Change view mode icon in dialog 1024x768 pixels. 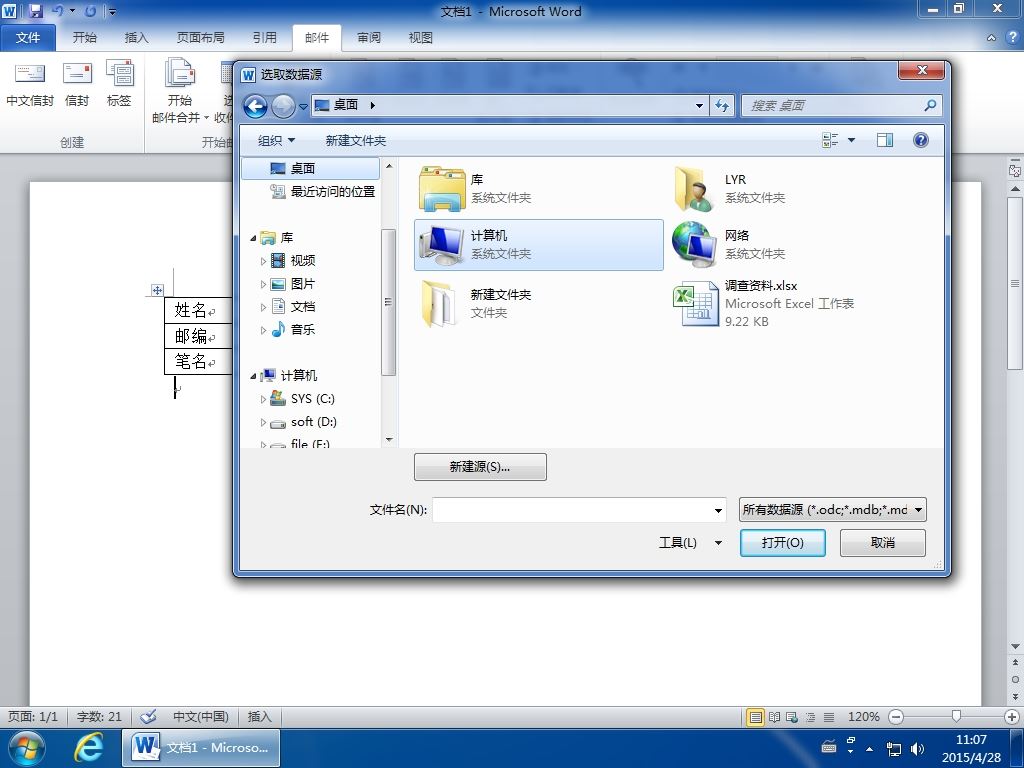830,140
